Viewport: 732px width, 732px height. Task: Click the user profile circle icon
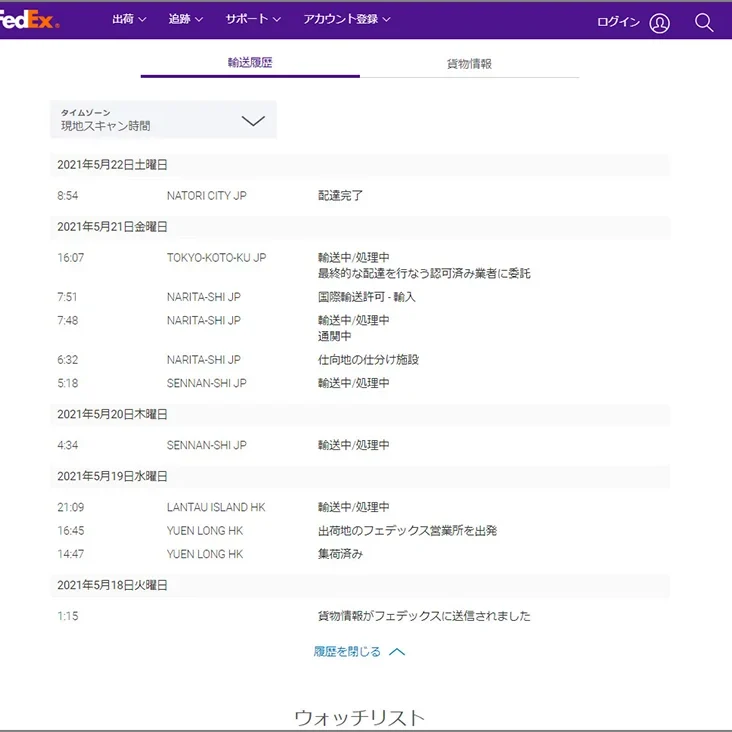click(659, 23)
